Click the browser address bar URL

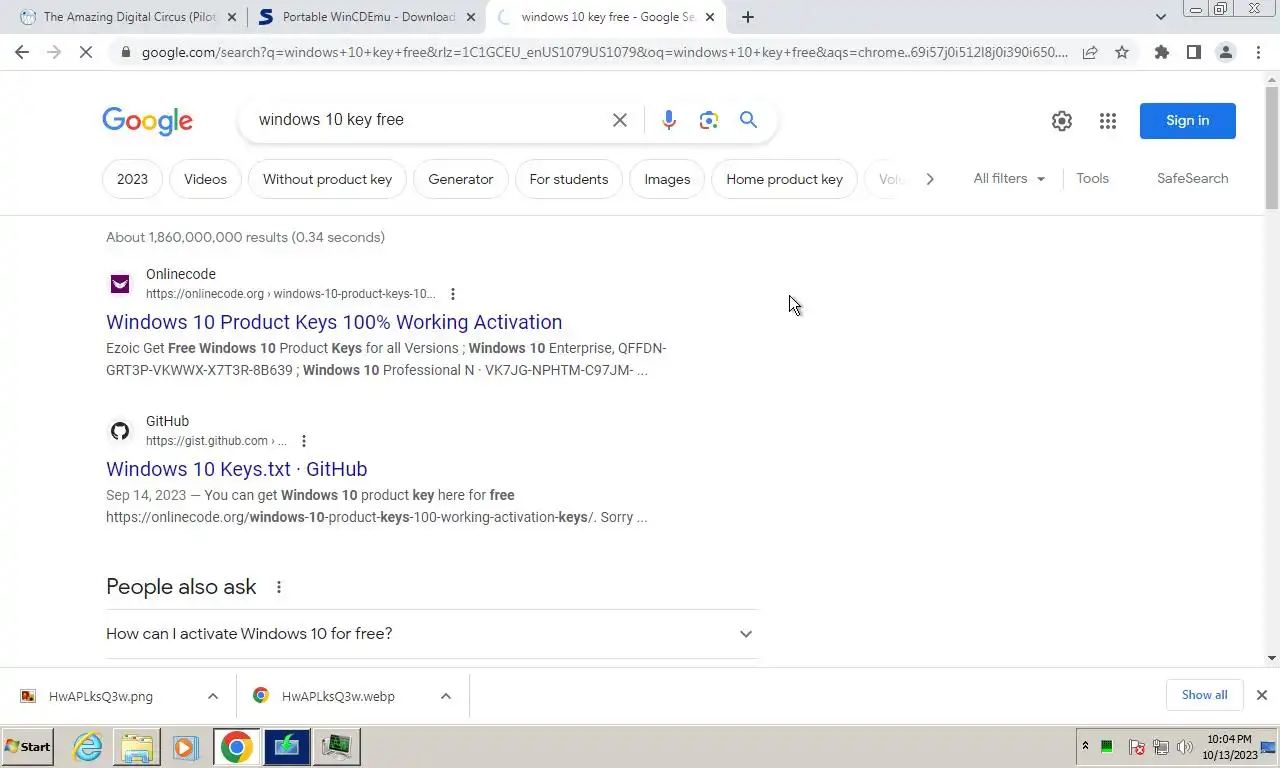[604, 52]
